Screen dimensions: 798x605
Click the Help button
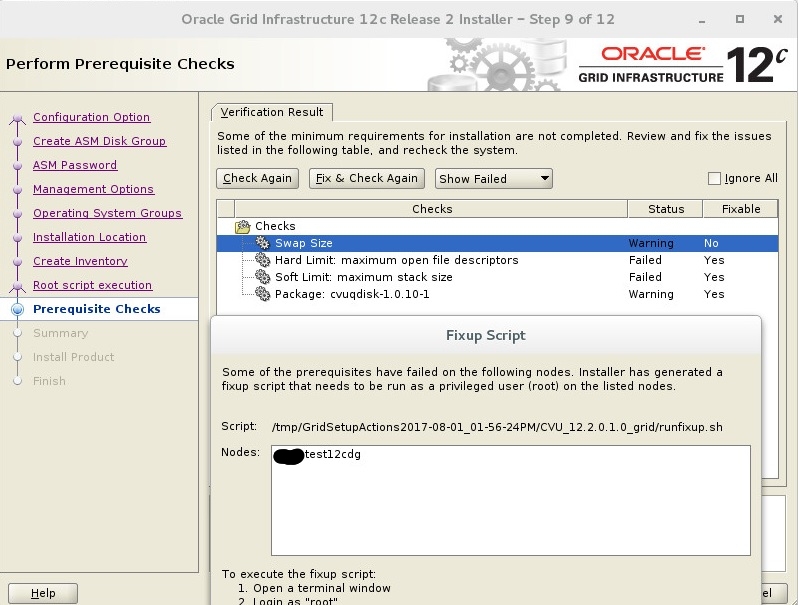pos(43,593)
